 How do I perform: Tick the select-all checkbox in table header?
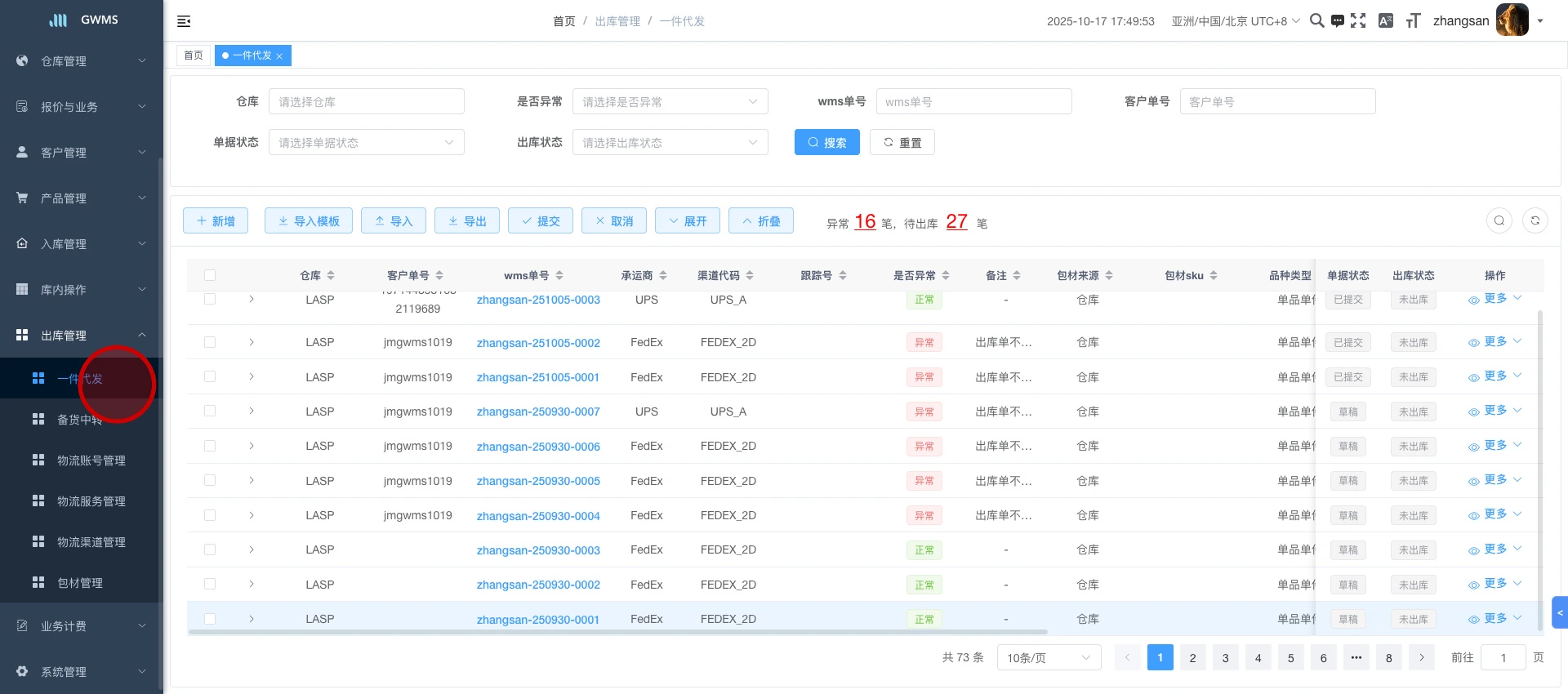210,276
